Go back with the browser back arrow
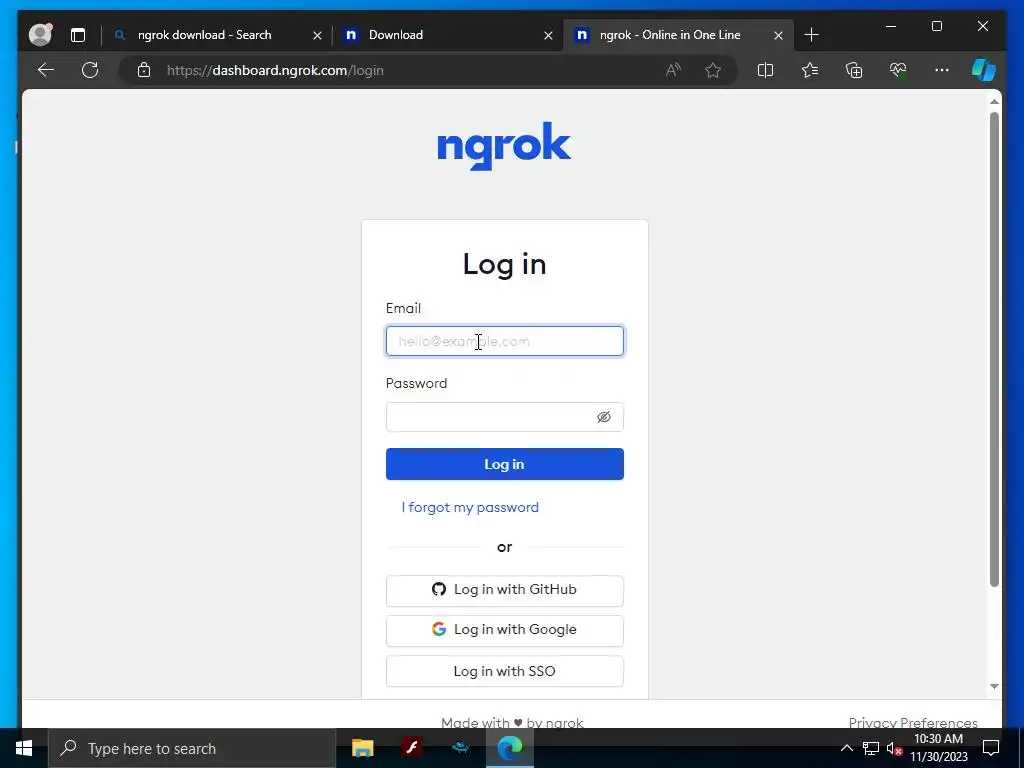The height and width of the screenshot is (768, 1024). [x=46, y=70]
